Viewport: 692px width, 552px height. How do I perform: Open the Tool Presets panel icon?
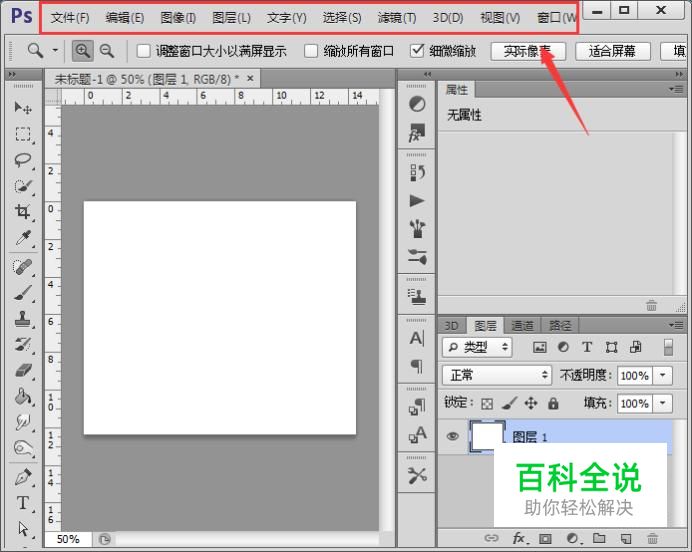click(x=417, y=475)
